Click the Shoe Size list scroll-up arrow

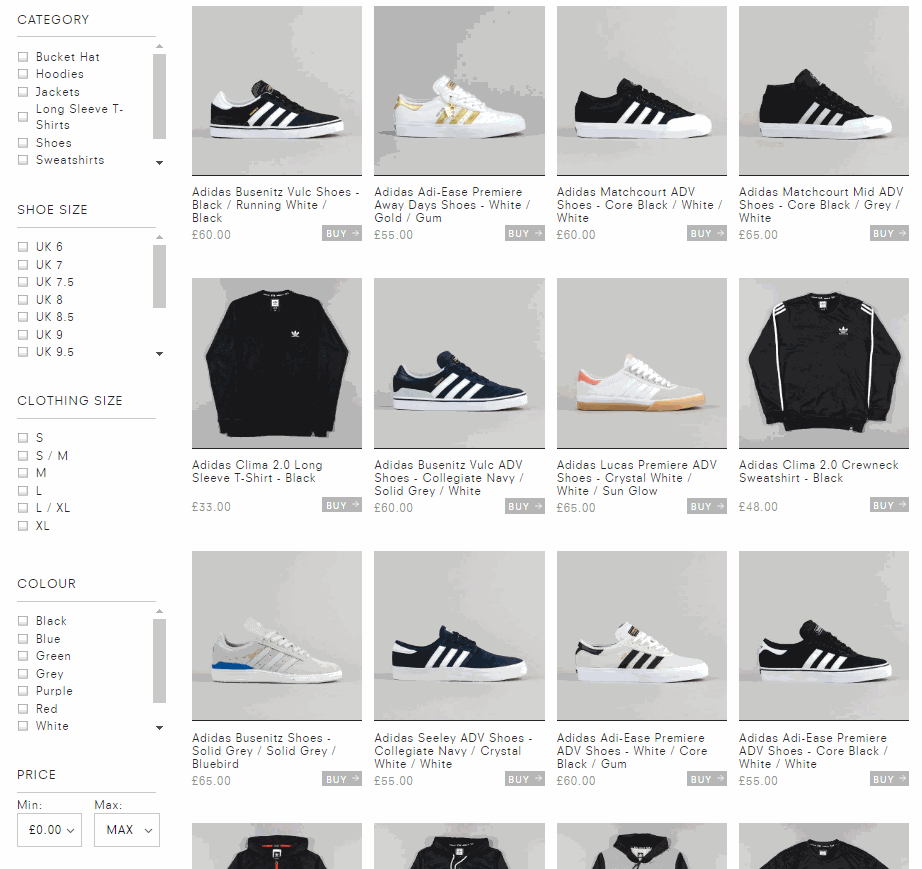(159, 237)
